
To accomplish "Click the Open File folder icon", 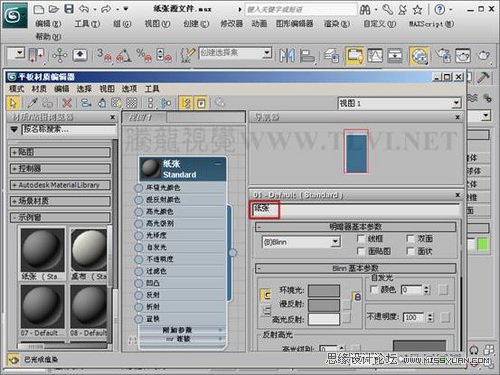I will point(54,9).
